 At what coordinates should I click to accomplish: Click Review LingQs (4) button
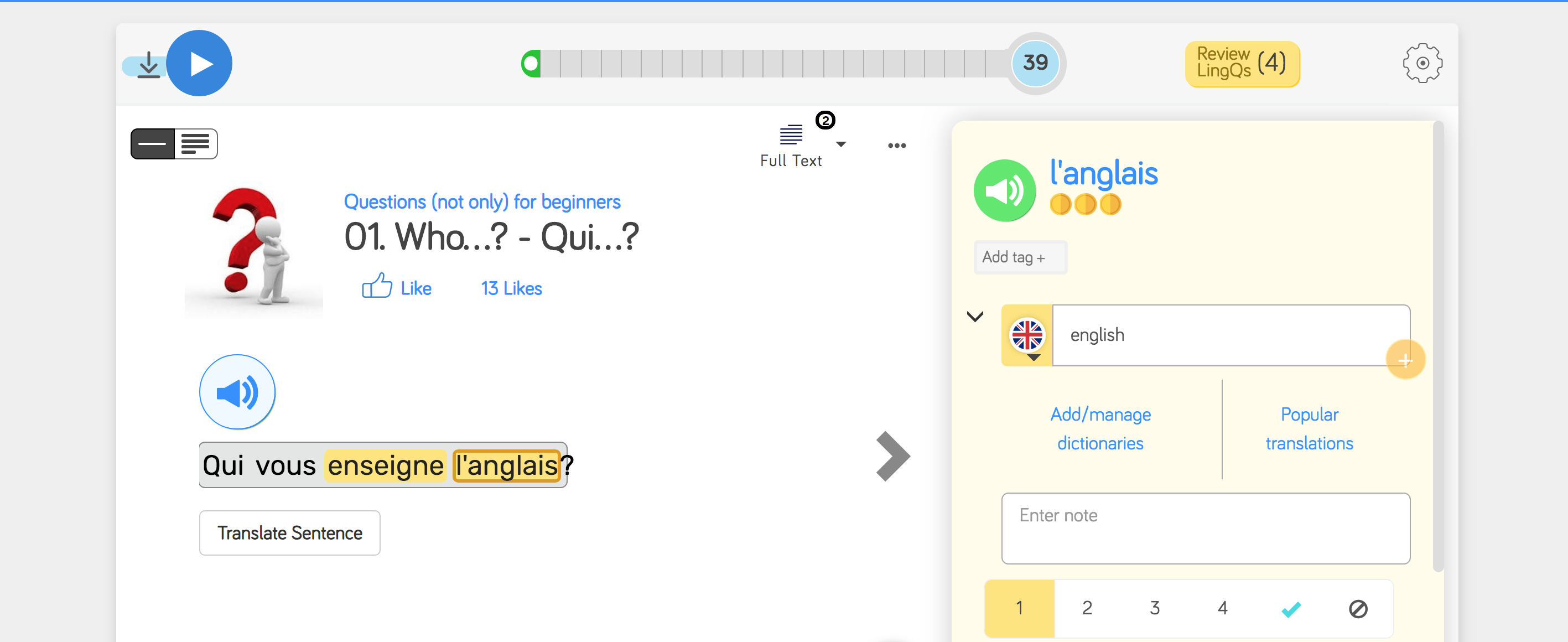pyautogui.click(x=1241, y=63)
